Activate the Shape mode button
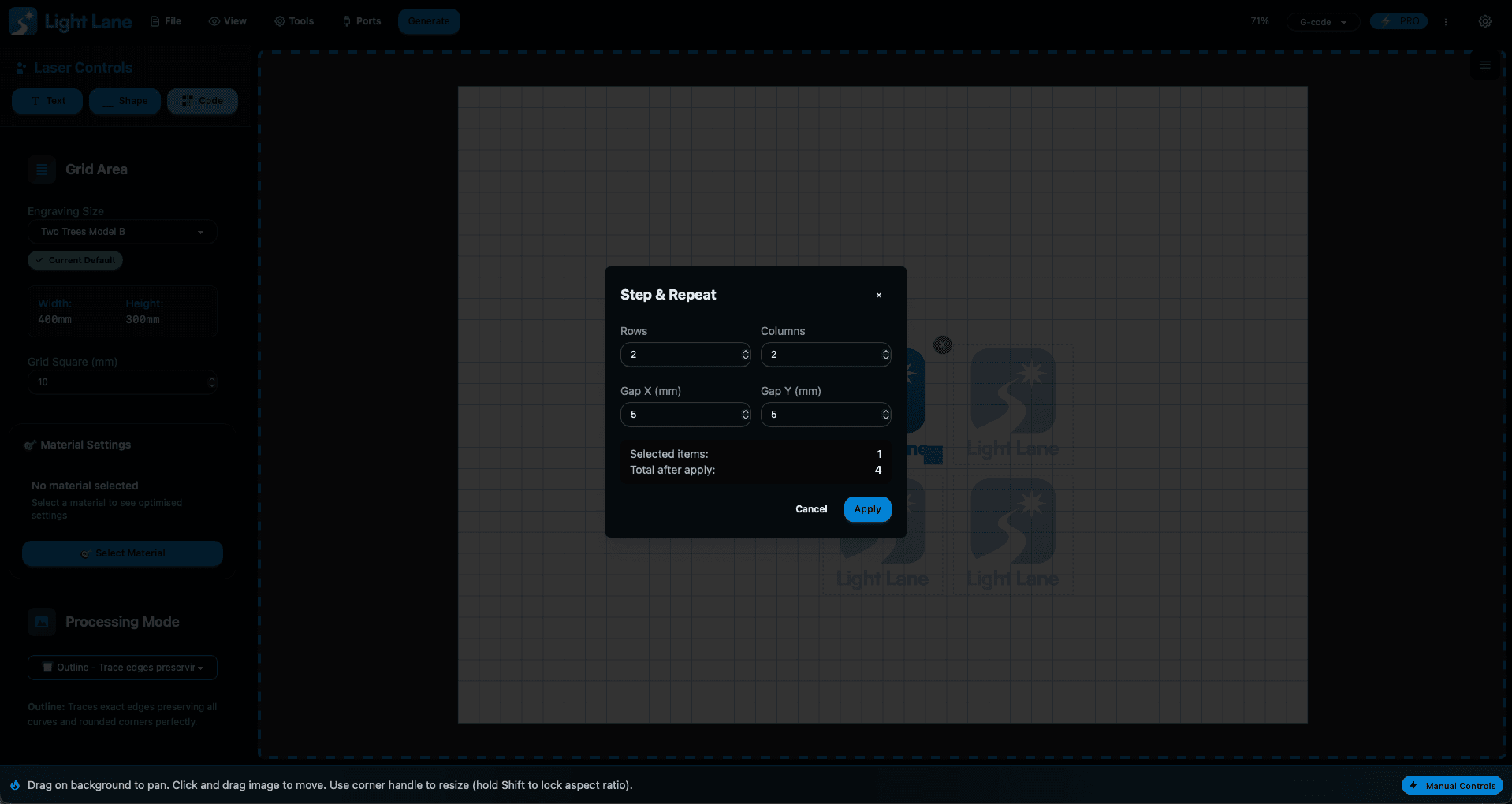 point(125,101)
